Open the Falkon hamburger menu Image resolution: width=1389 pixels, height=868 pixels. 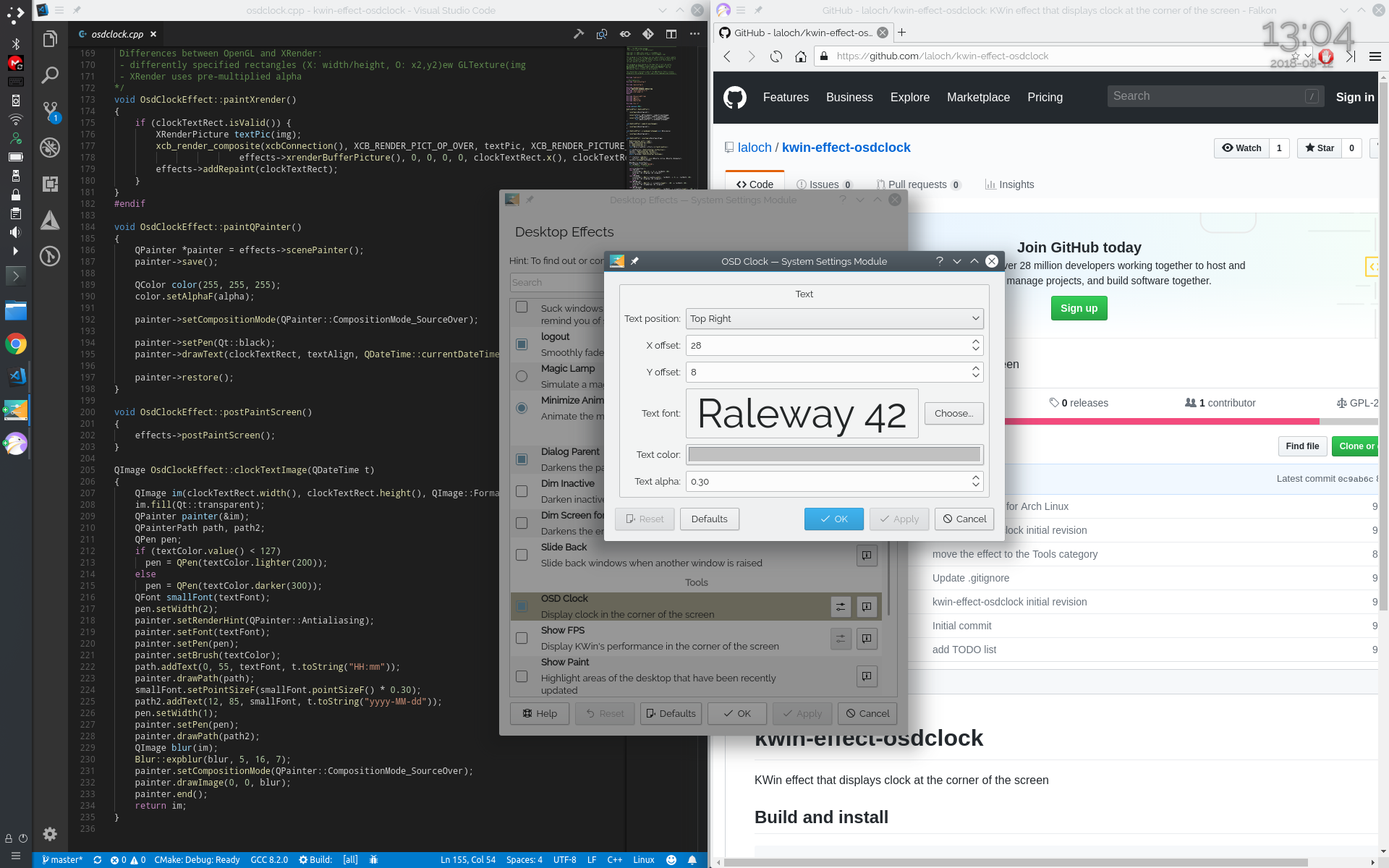1375,56
